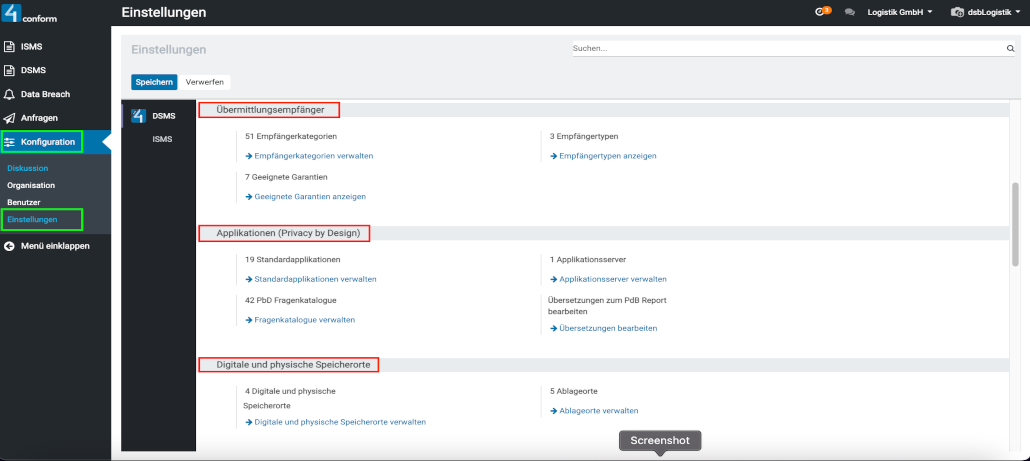The height and width of the screenshot is (461, 1030).
Task: Click the Data Breach bell icon
Action: [10, 94]
